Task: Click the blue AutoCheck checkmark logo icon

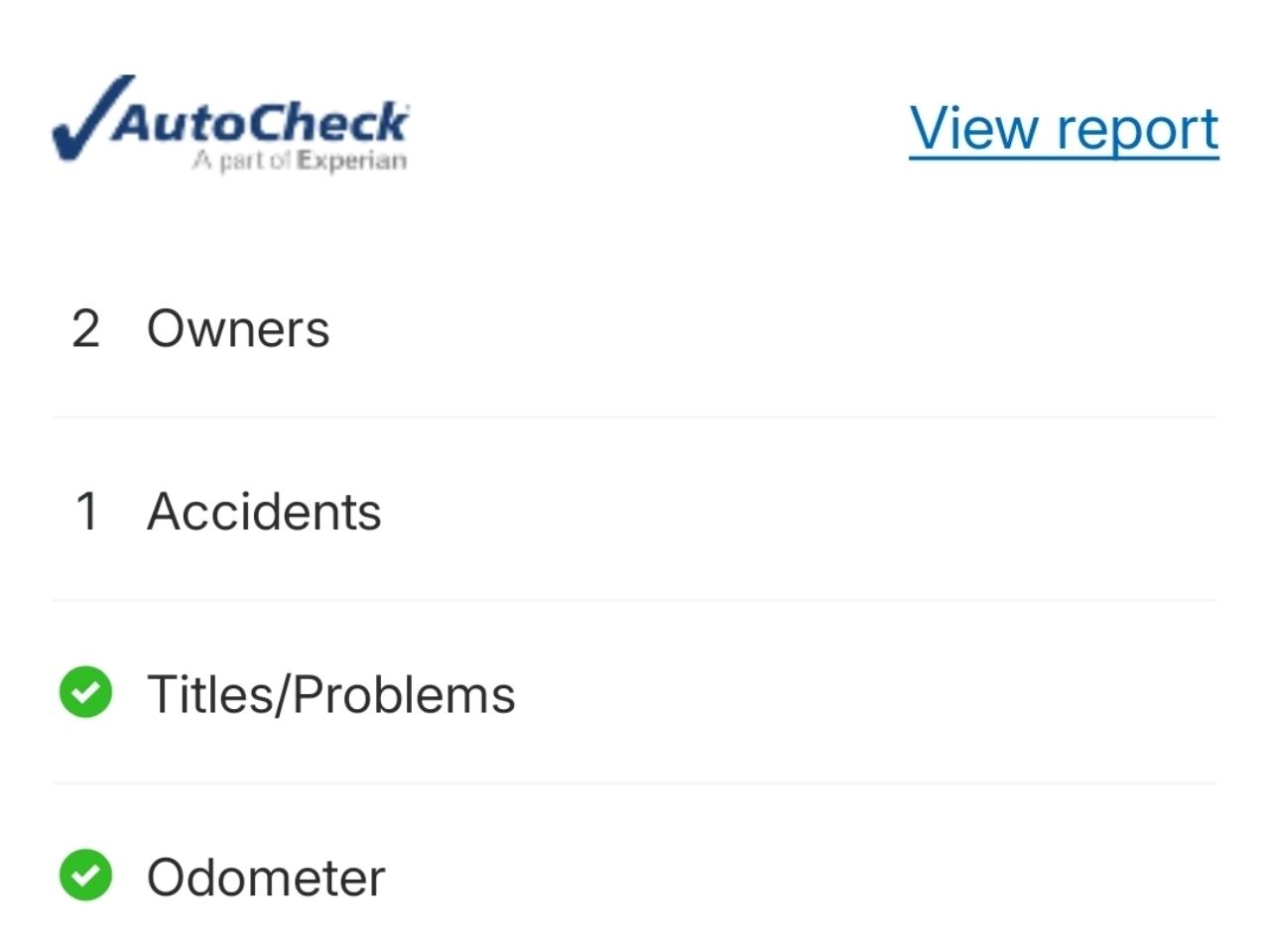Action: pos(87,121)
